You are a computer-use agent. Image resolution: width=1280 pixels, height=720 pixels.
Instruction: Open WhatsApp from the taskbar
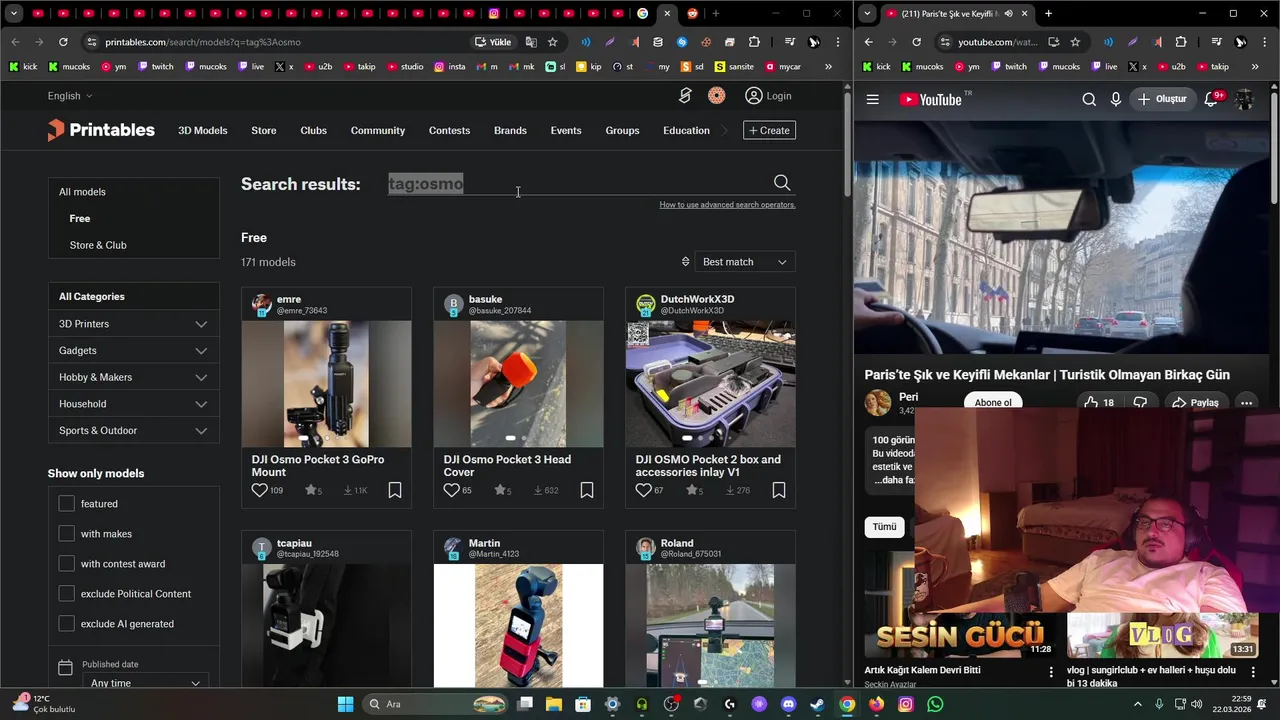pyautogui.click(x=935, y=704)
